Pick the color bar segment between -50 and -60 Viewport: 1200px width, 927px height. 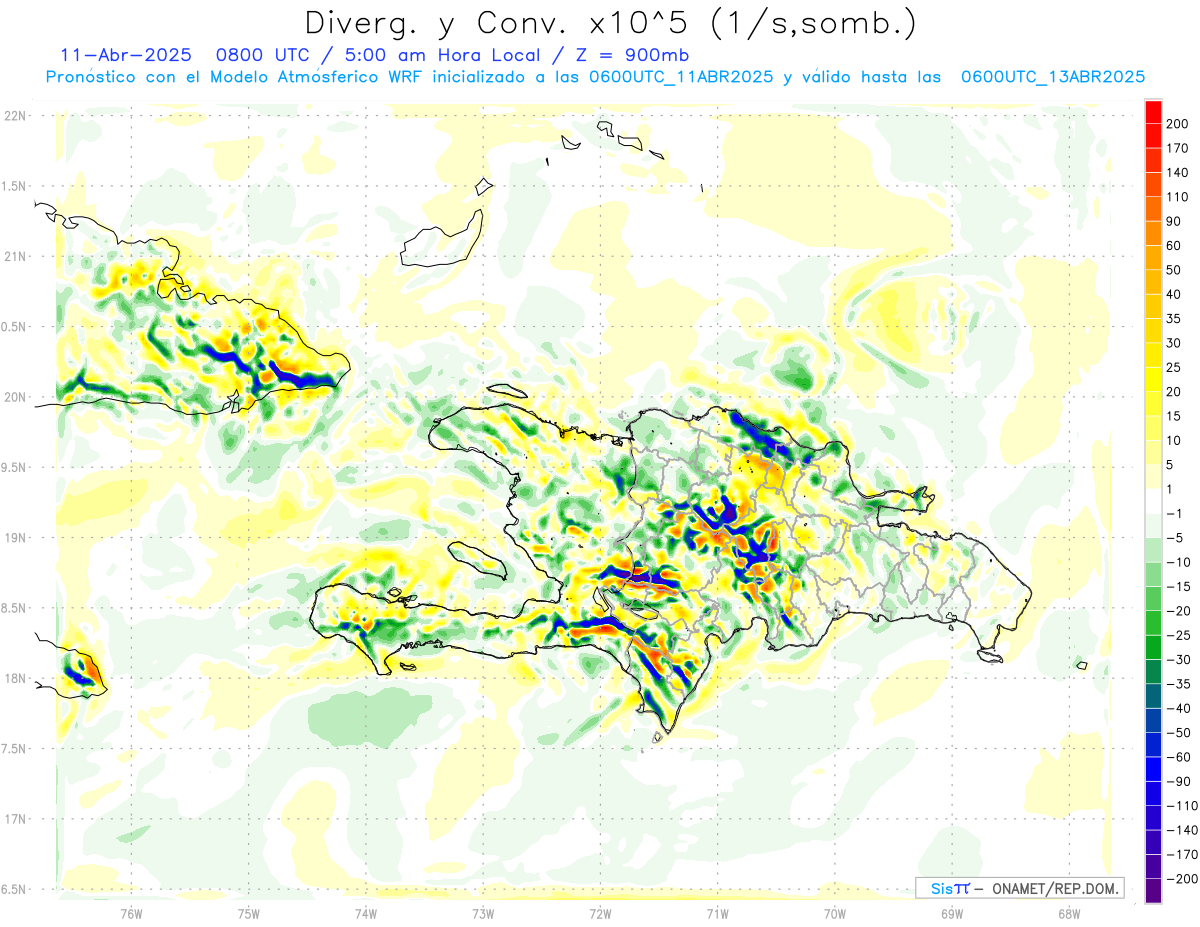pyautogui.click(x=1154, y=745)
